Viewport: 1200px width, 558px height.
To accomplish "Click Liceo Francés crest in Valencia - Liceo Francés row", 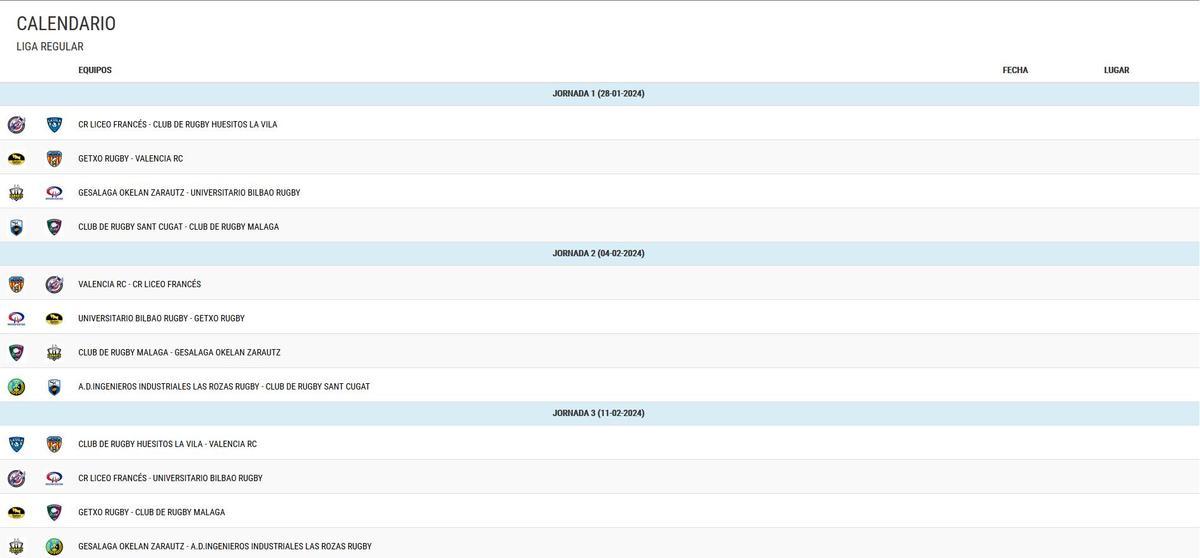I will [x=54, y=285].
